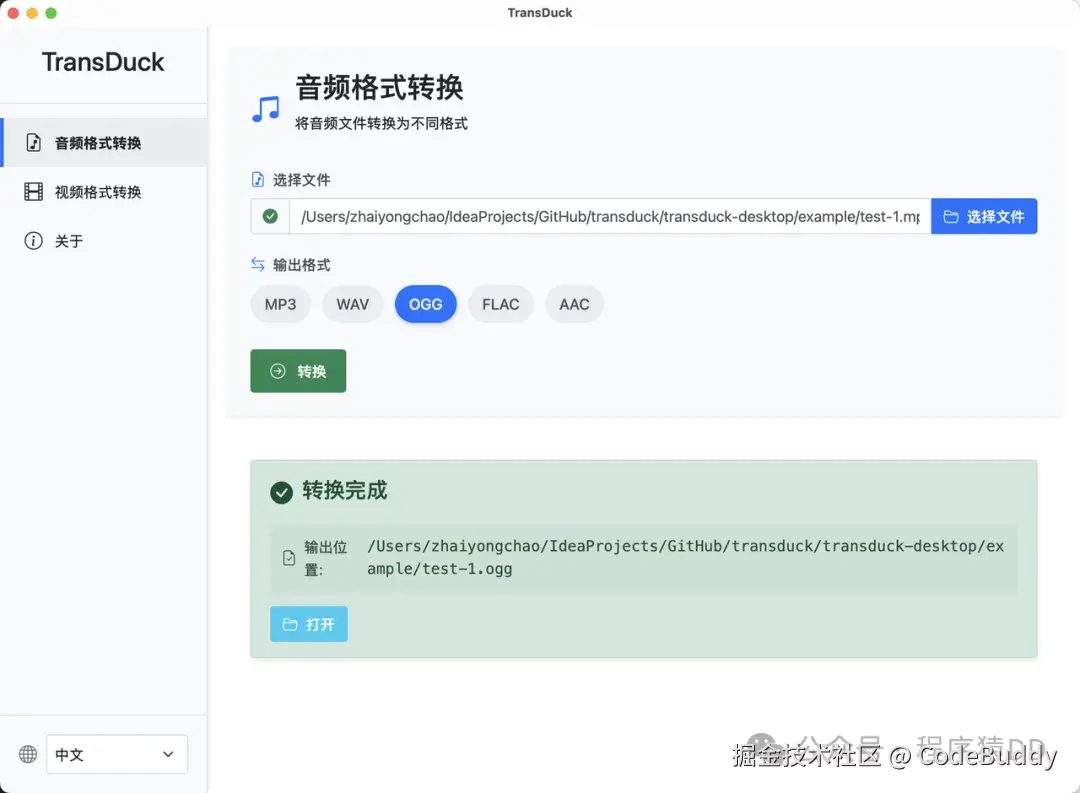This screenshot has height=793, width=1080.
Task: Click the 打开 button to open output
Action: 309,624
